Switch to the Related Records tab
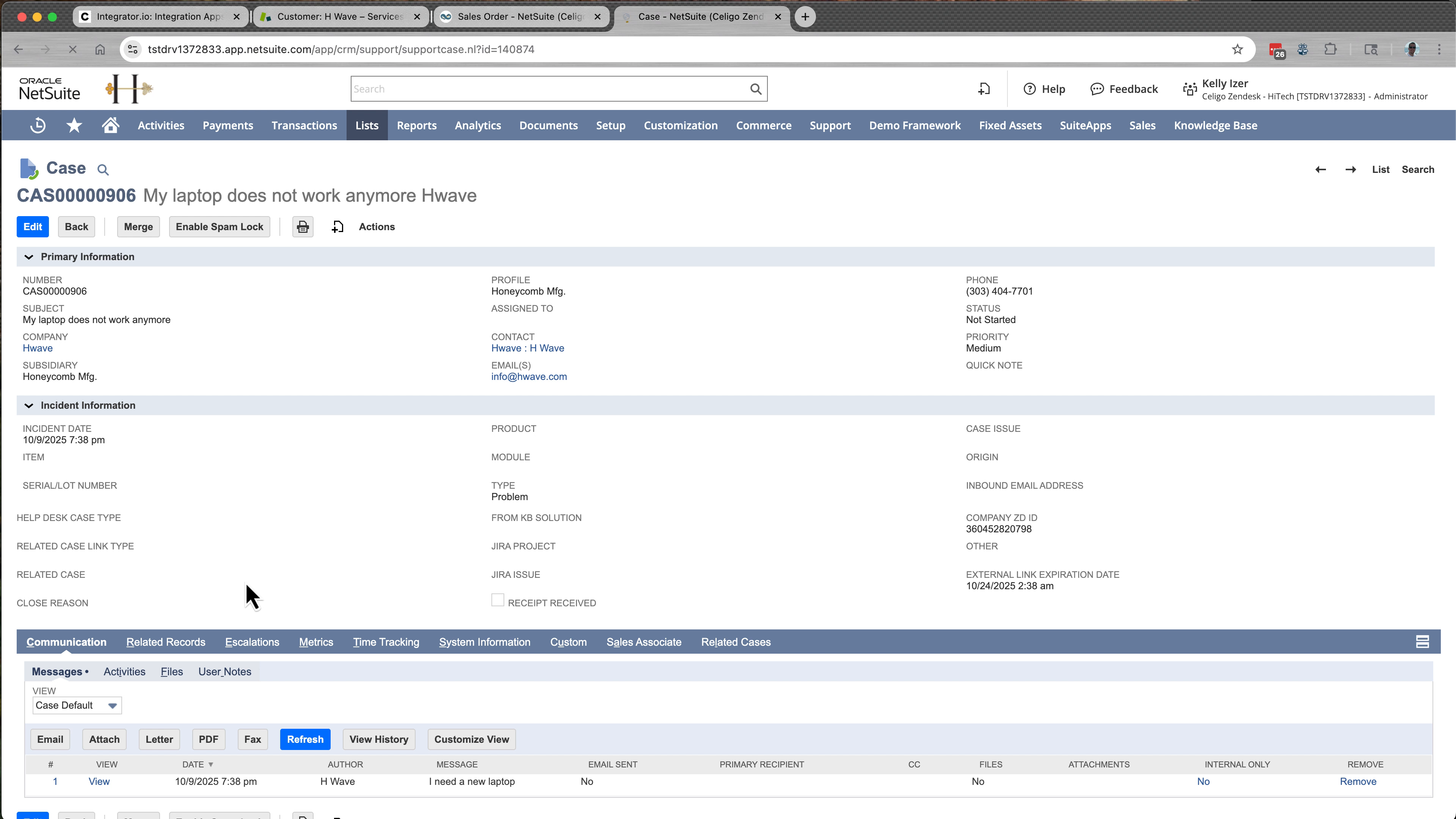 [x=166, y=642]
